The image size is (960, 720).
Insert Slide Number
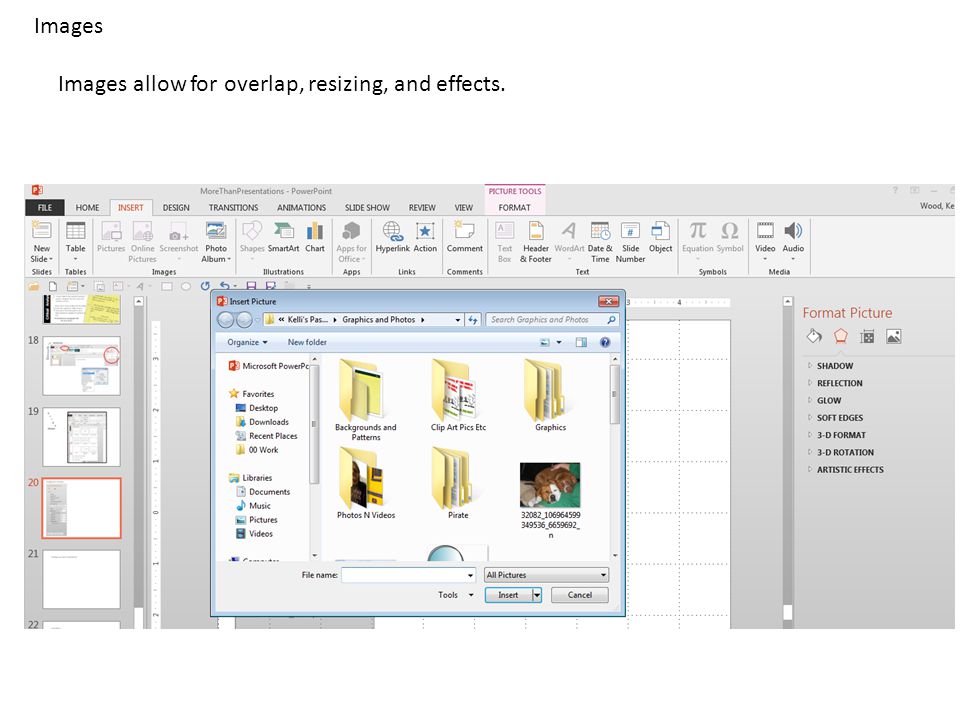[x=631, y=242]
